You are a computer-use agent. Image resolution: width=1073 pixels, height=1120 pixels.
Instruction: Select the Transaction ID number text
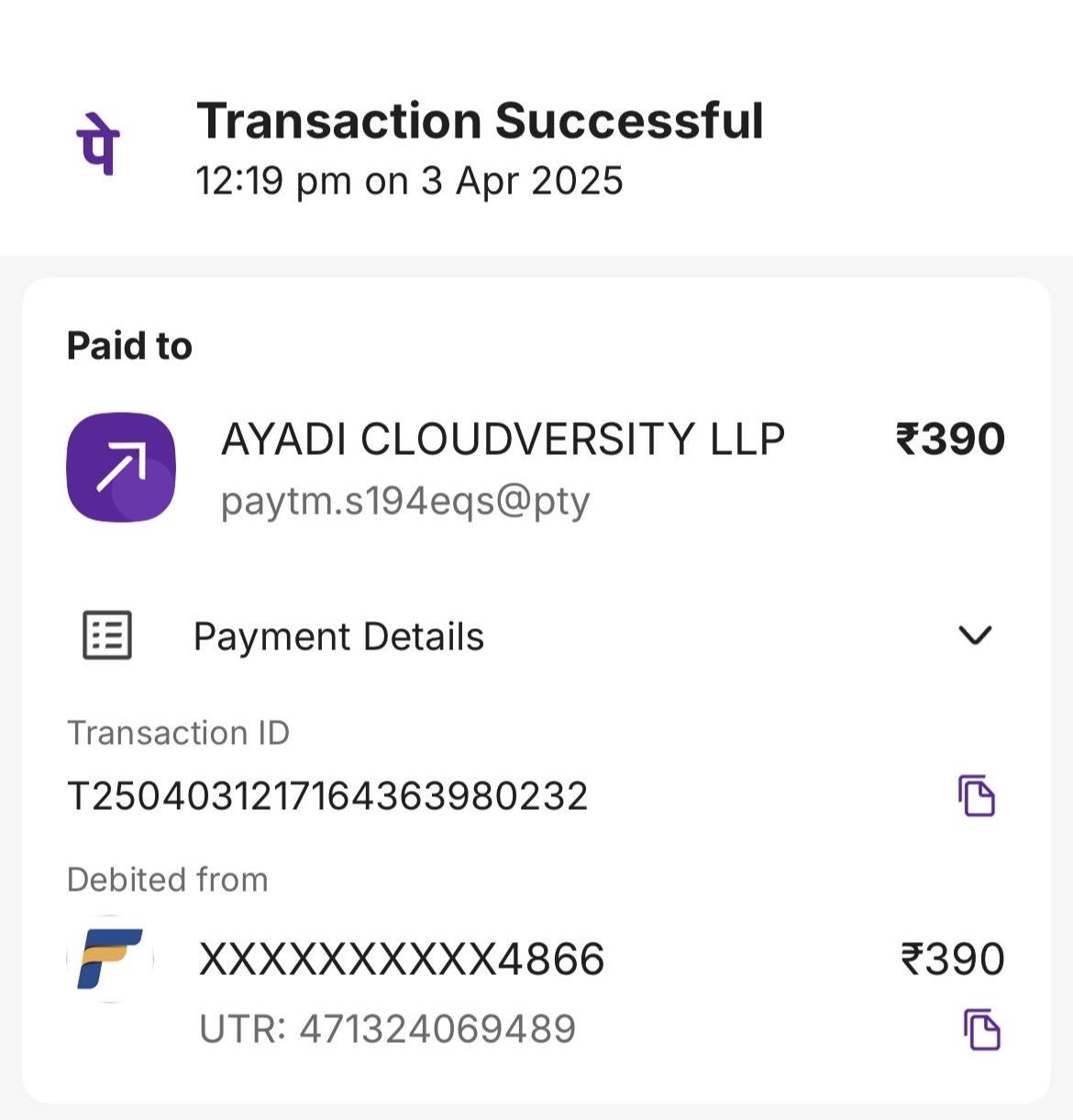pos(327,796)
